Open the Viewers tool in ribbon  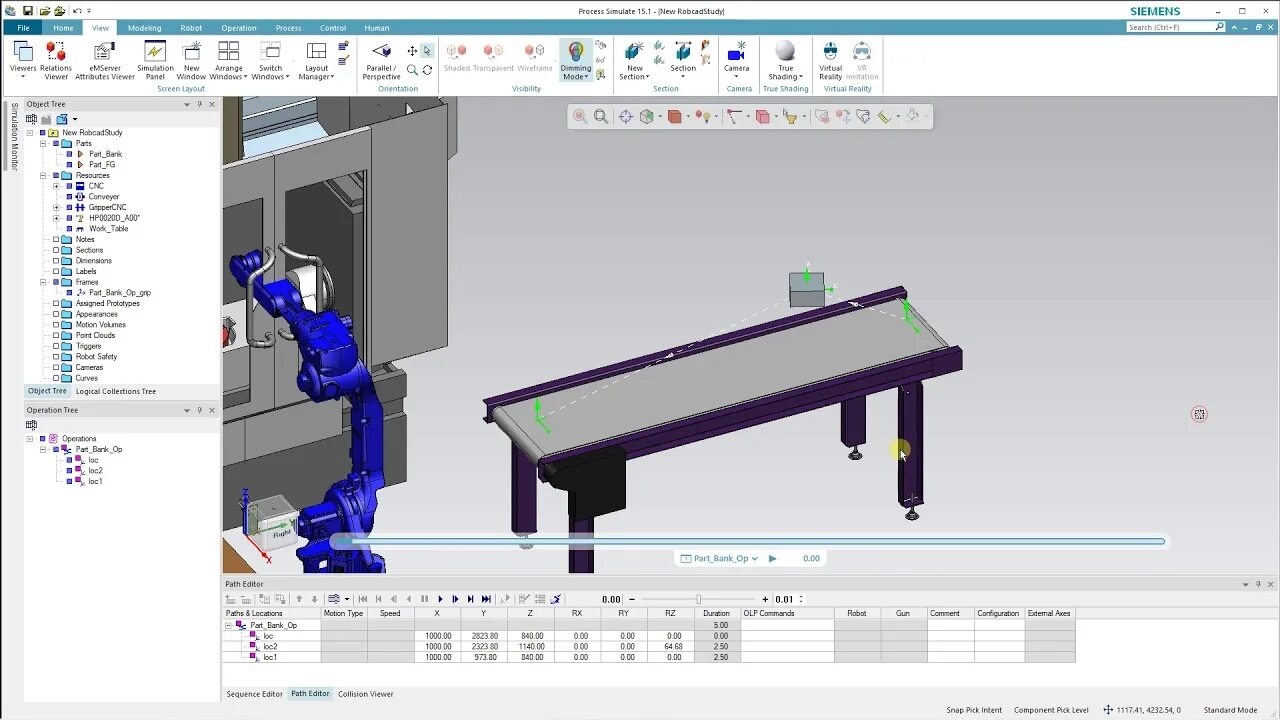pos(22,59)
